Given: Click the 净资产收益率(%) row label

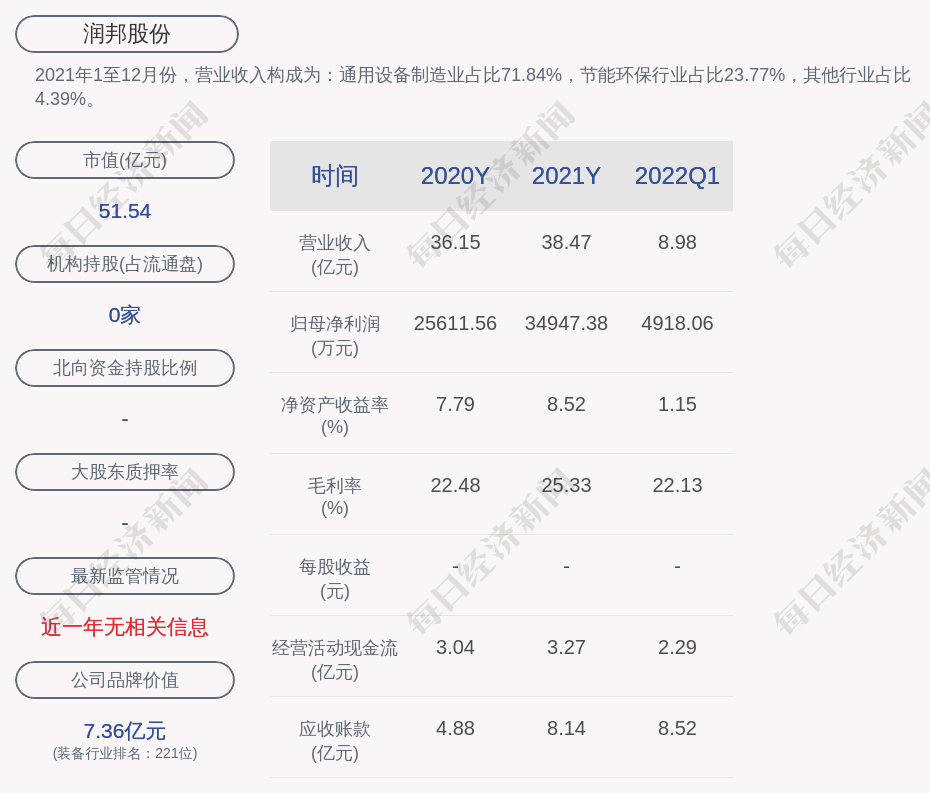Looking at the screenshot, I should pyautogui.click(x=335, y=416).
